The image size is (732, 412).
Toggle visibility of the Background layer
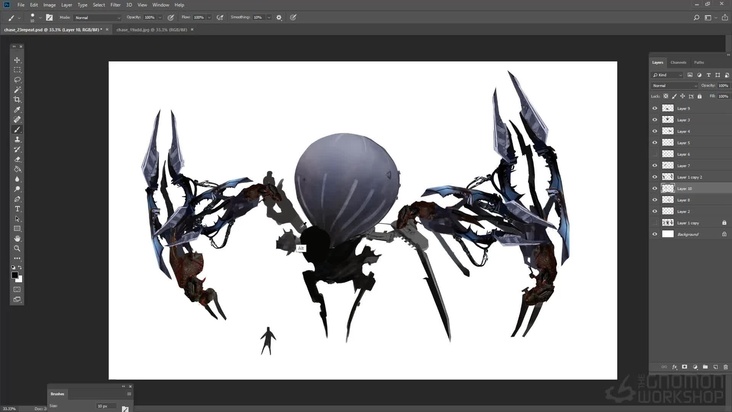tap(655, 234)
